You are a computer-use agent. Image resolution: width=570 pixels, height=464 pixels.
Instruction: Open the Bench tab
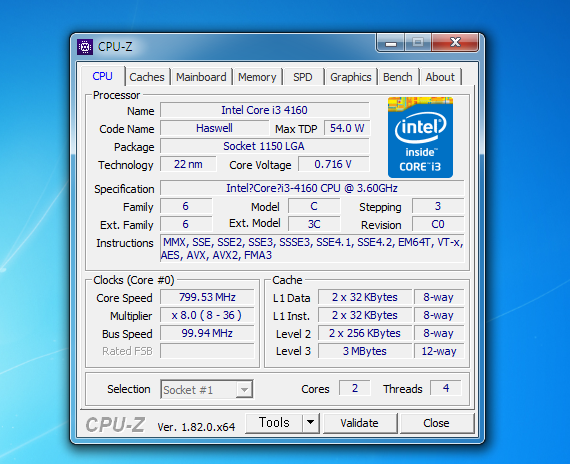398,77
